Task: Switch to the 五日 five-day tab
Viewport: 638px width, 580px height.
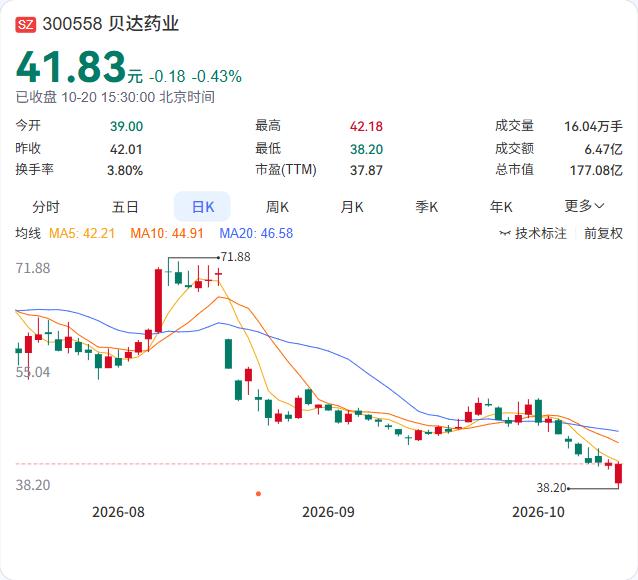Action: 125,207
